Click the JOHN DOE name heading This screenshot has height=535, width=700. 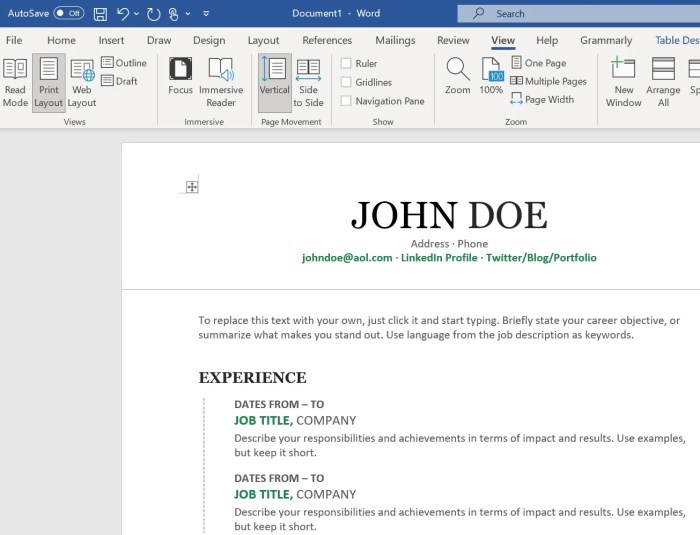click(x=449, y=215)
